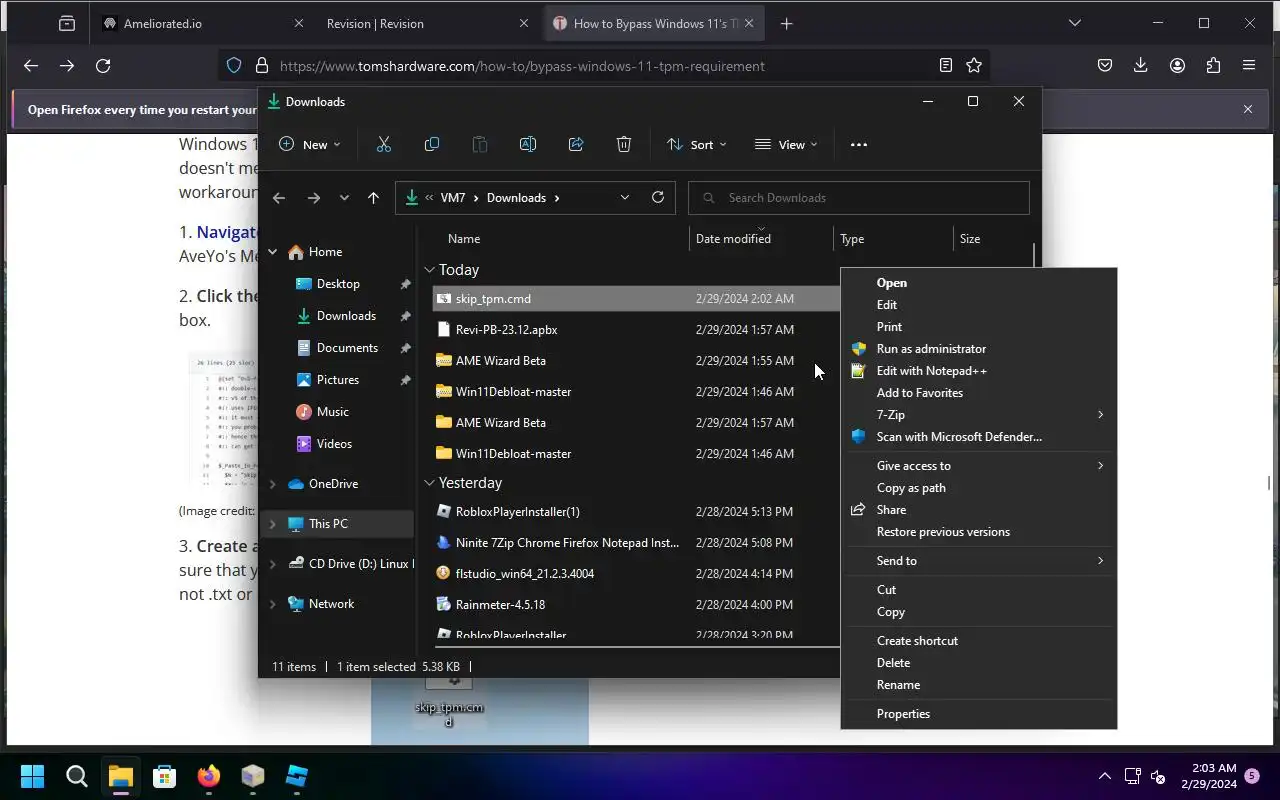This screenshot has width=1280, height=800.
Task: Click the Cut scissors icon in Explorer toolbar
Action: click(383, 144)
